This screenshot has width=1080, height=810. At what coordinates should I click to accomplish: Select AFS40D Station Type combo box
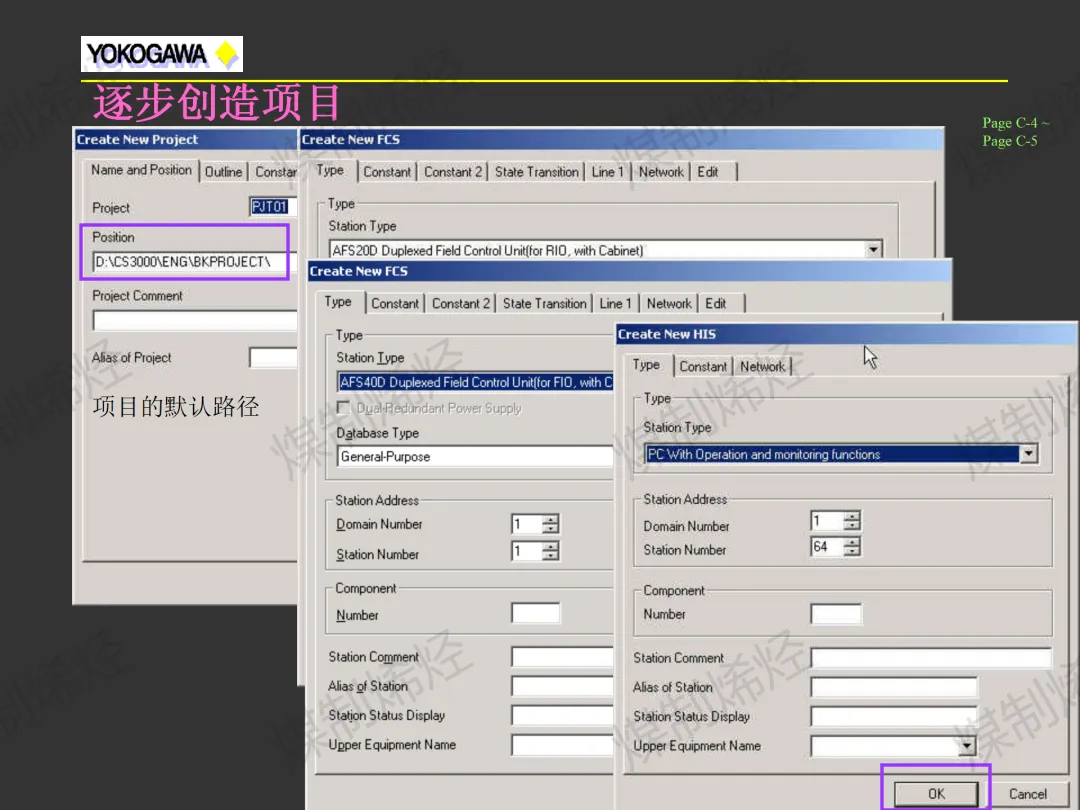[x=475, y=382]
